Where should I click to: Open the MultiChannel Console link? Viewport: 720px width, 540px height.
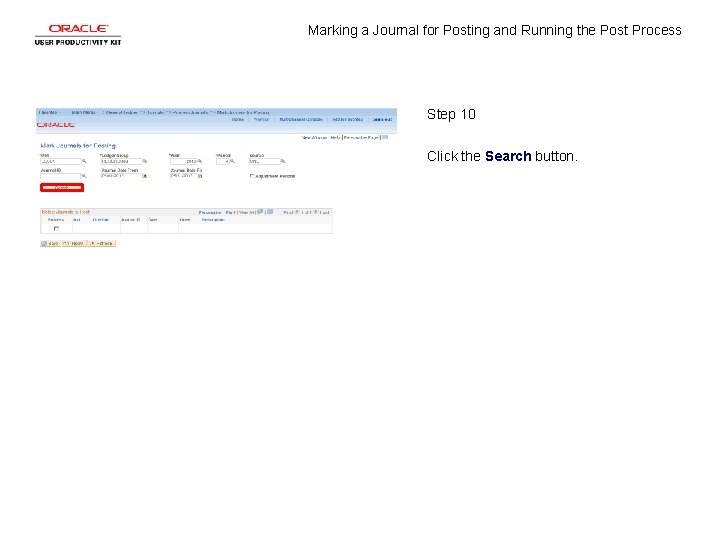point(301,119)
